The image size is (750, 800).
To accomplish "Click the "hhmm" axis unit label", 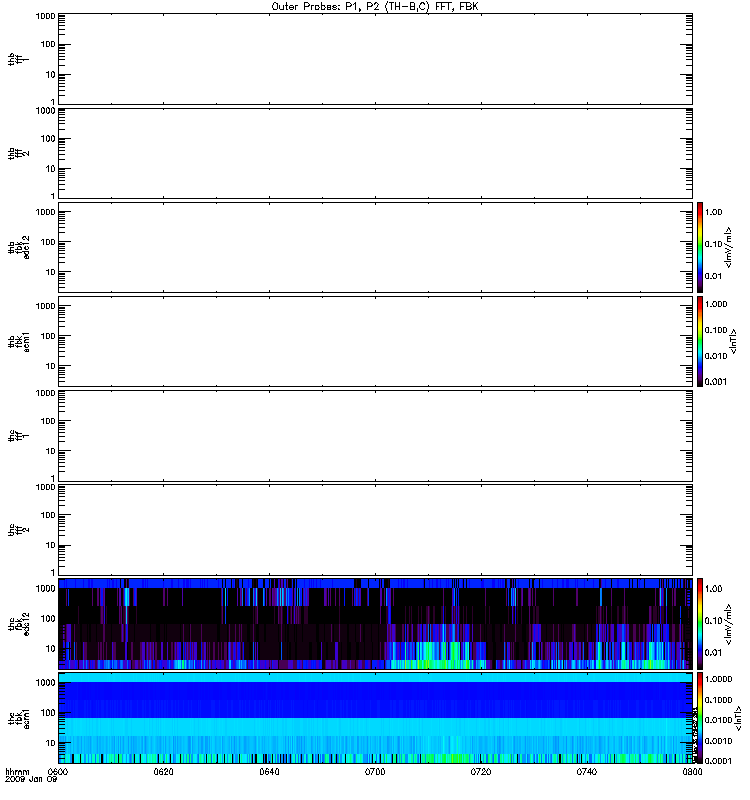I will [x=17, y=772].
